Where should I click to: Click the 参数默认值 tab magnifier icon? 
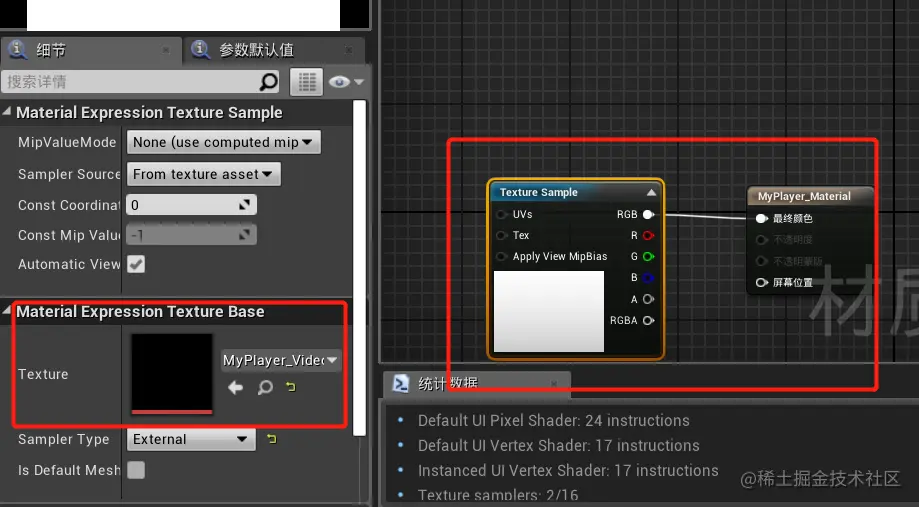[200, 50]
